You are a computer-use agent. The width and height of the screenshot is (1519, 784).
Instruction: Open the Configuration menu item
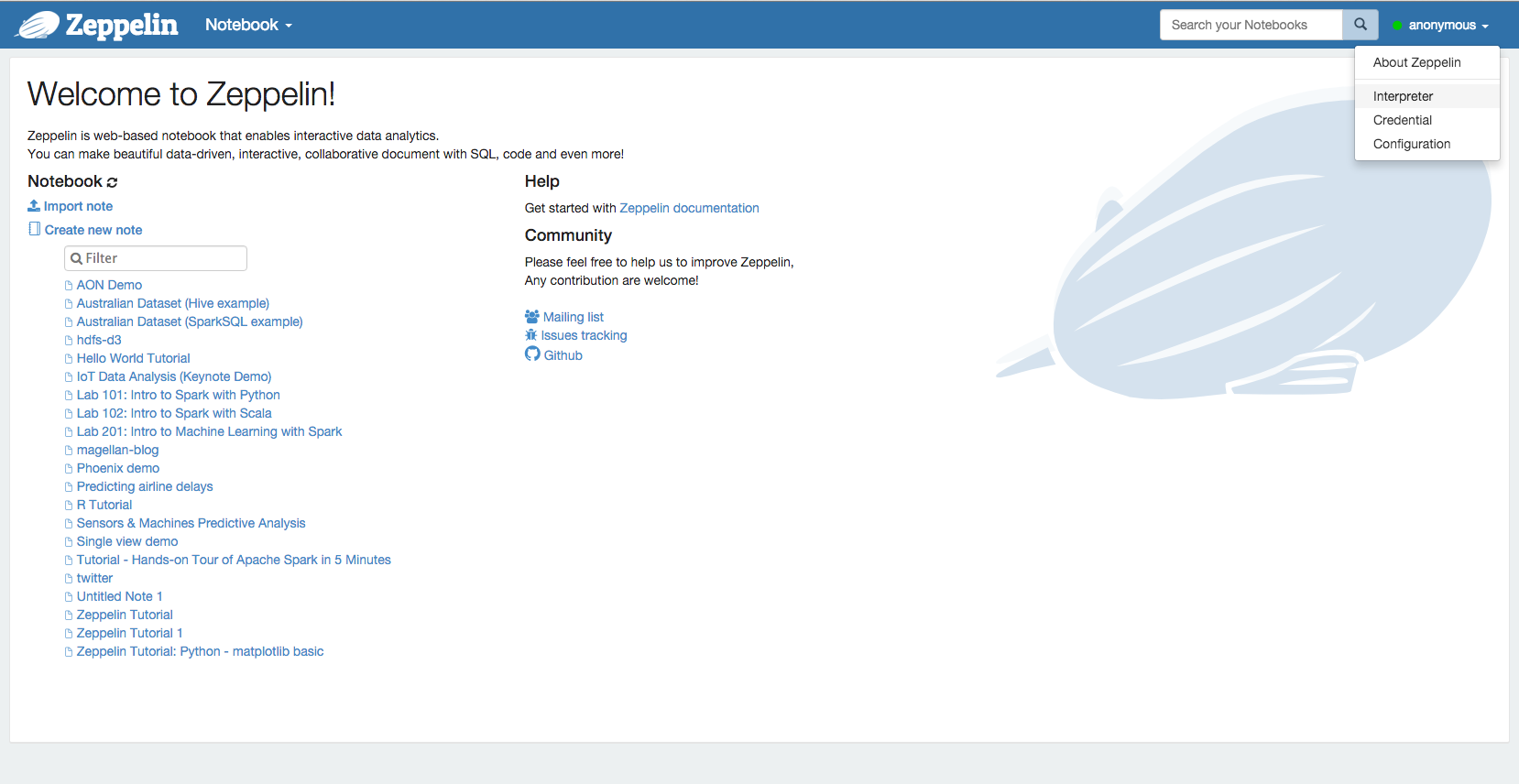pos(1427,144)
